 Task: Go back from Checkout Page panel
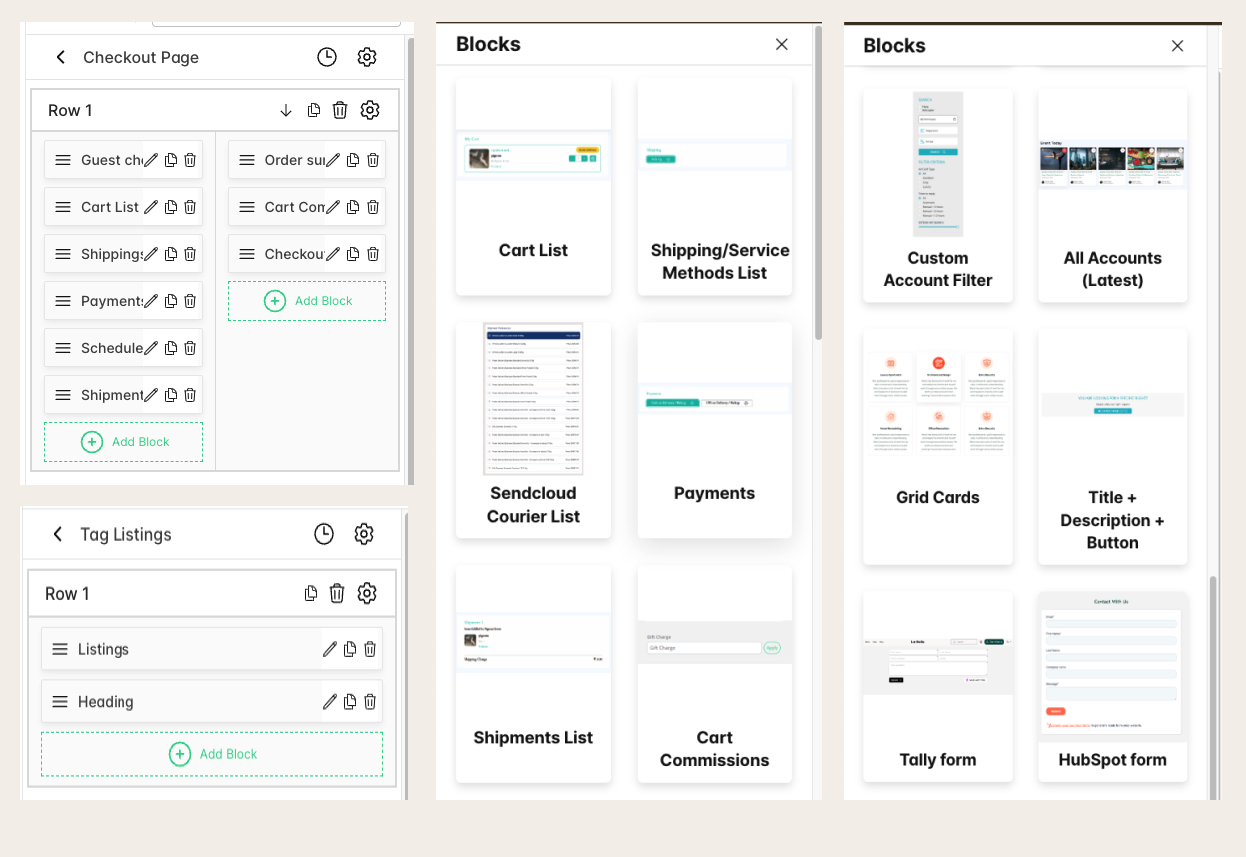coord(61,57)
